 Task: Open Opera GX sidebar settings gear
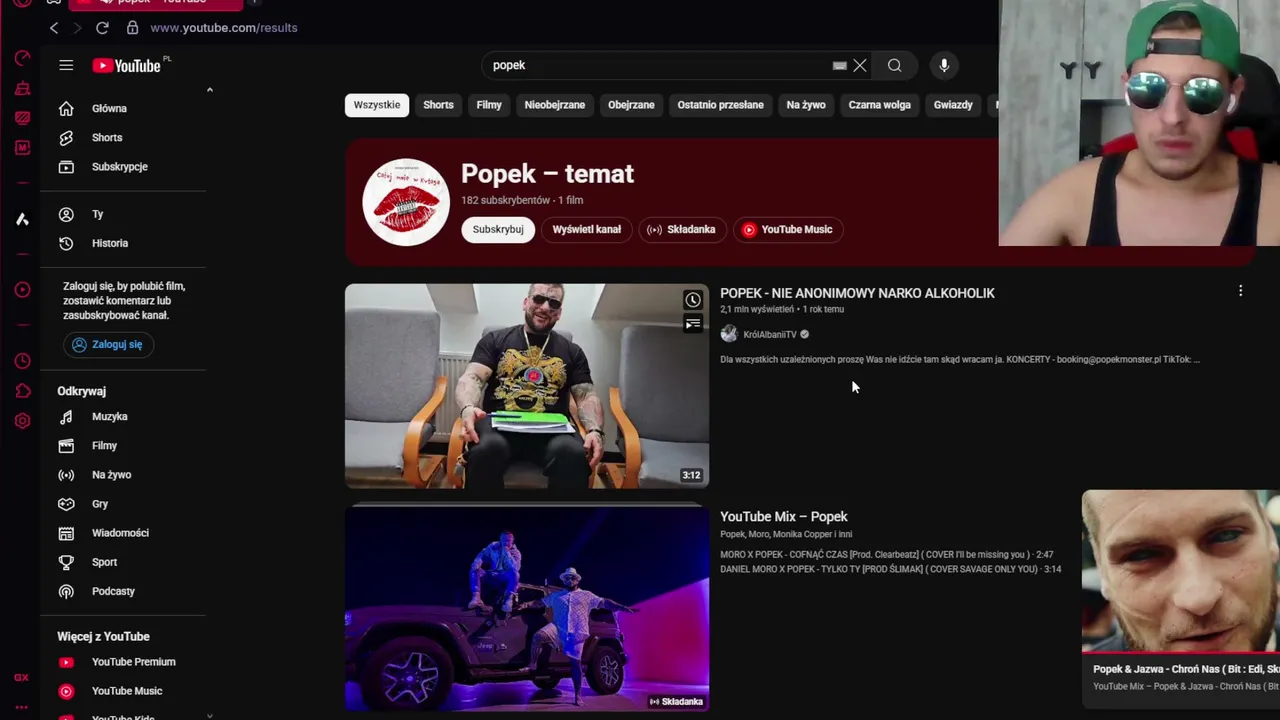pos(22,421)
